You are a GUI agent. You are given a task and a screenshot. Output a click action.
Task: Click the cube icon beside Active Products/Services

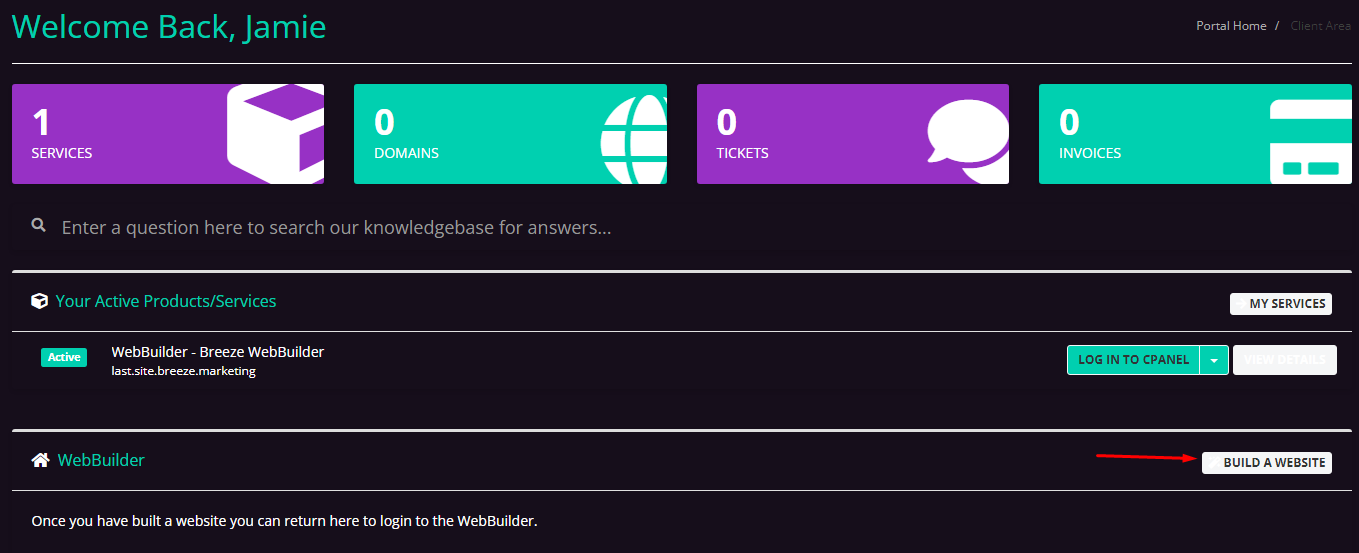tap(40, 301)
